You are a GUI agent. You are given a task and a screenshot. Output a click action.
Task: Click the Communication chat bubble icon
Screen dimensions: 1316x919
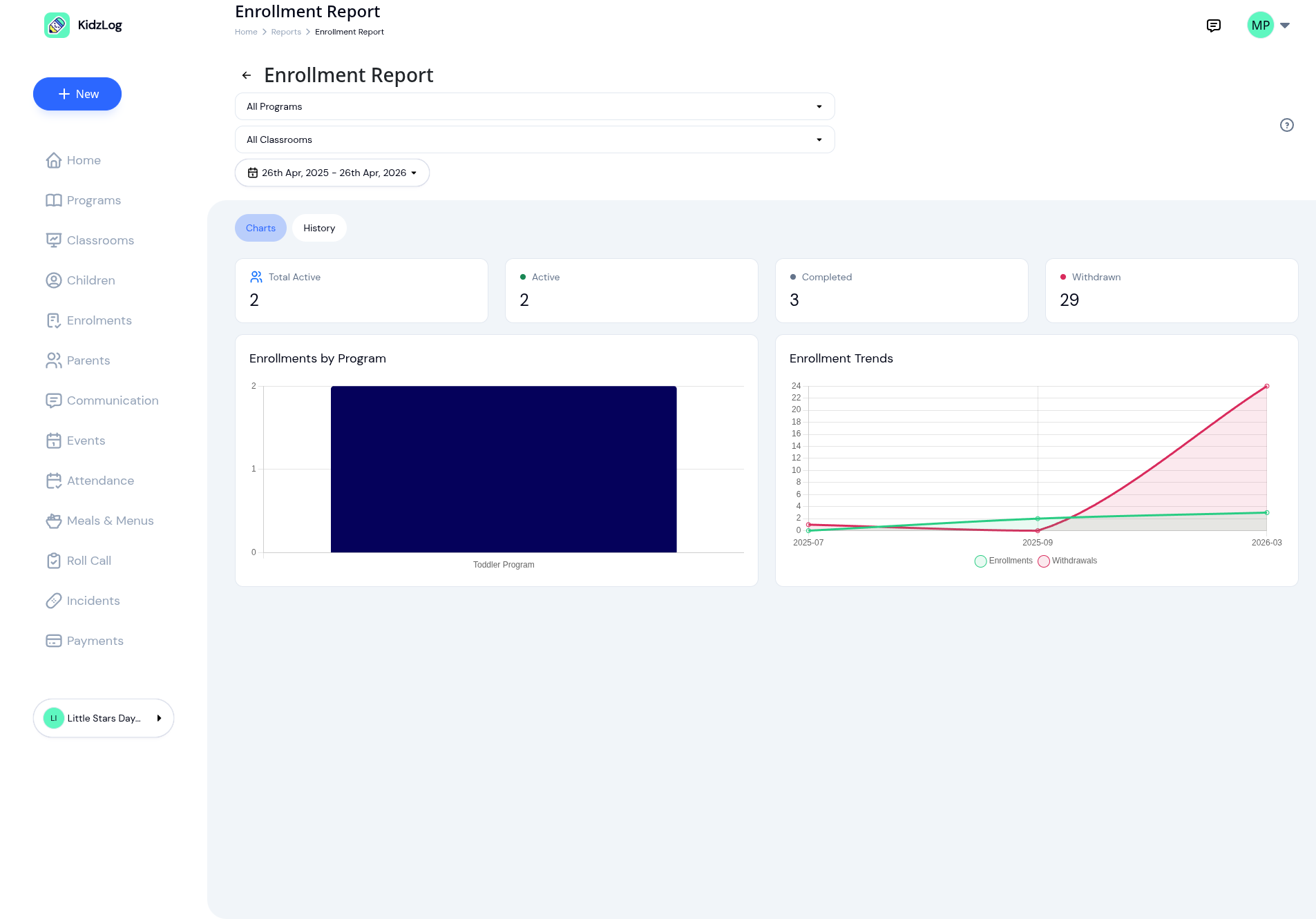54,400
